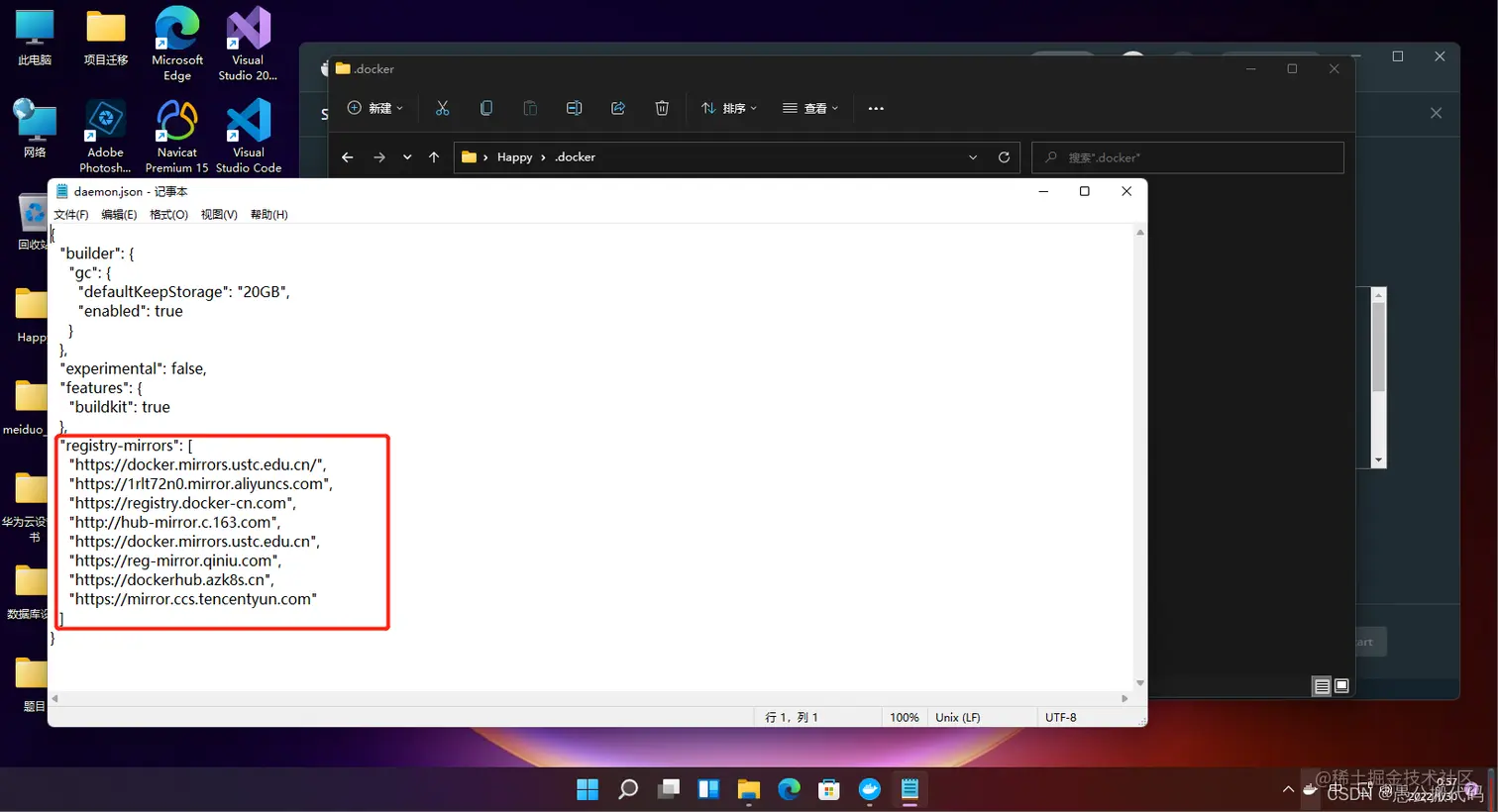
Task: Click .docker in address breadcrumb
Action: coord(575,157)
